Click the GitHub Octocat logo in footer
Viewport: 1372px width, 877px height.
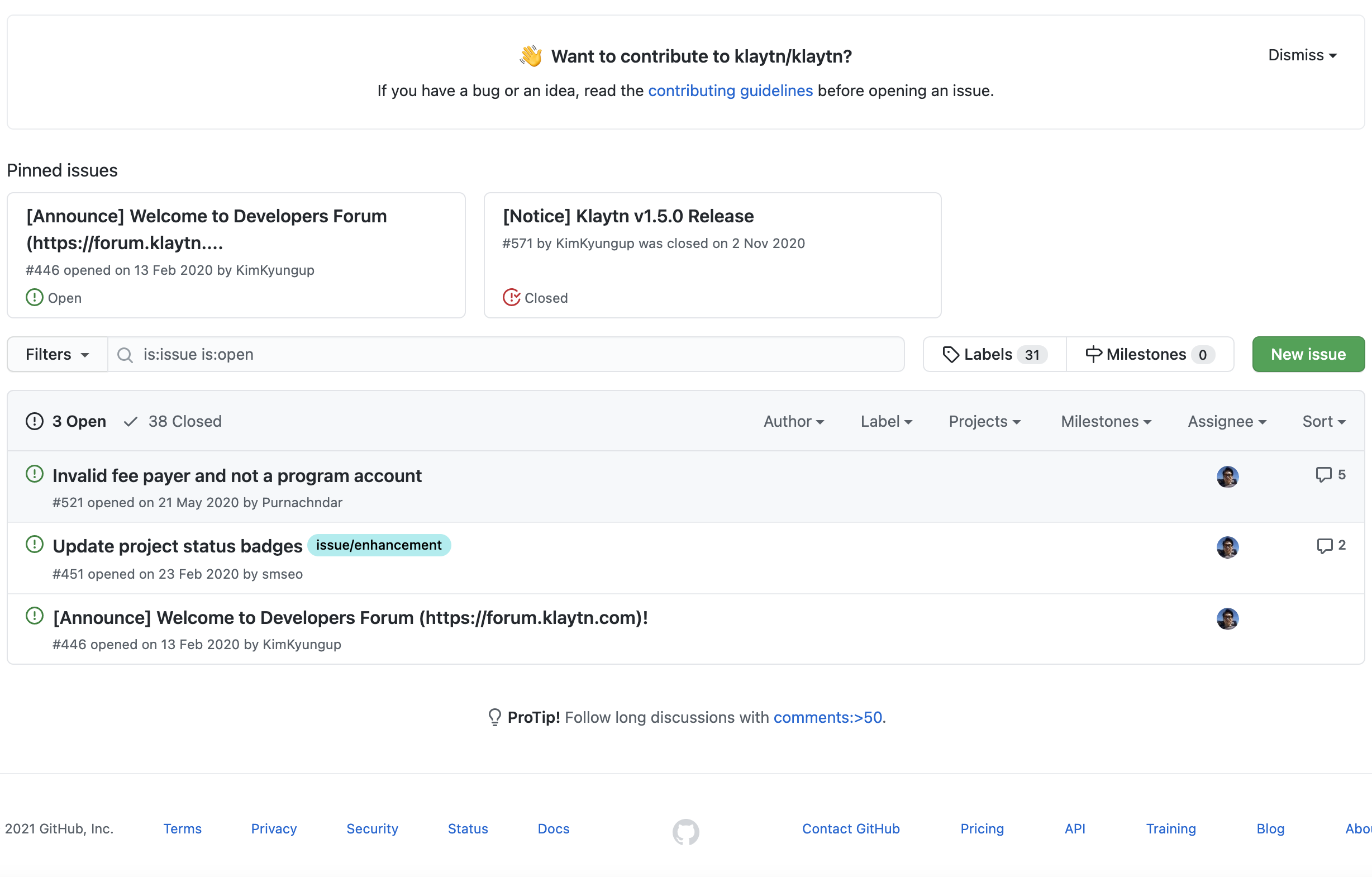pyautogui.click(x=685, y=831)
